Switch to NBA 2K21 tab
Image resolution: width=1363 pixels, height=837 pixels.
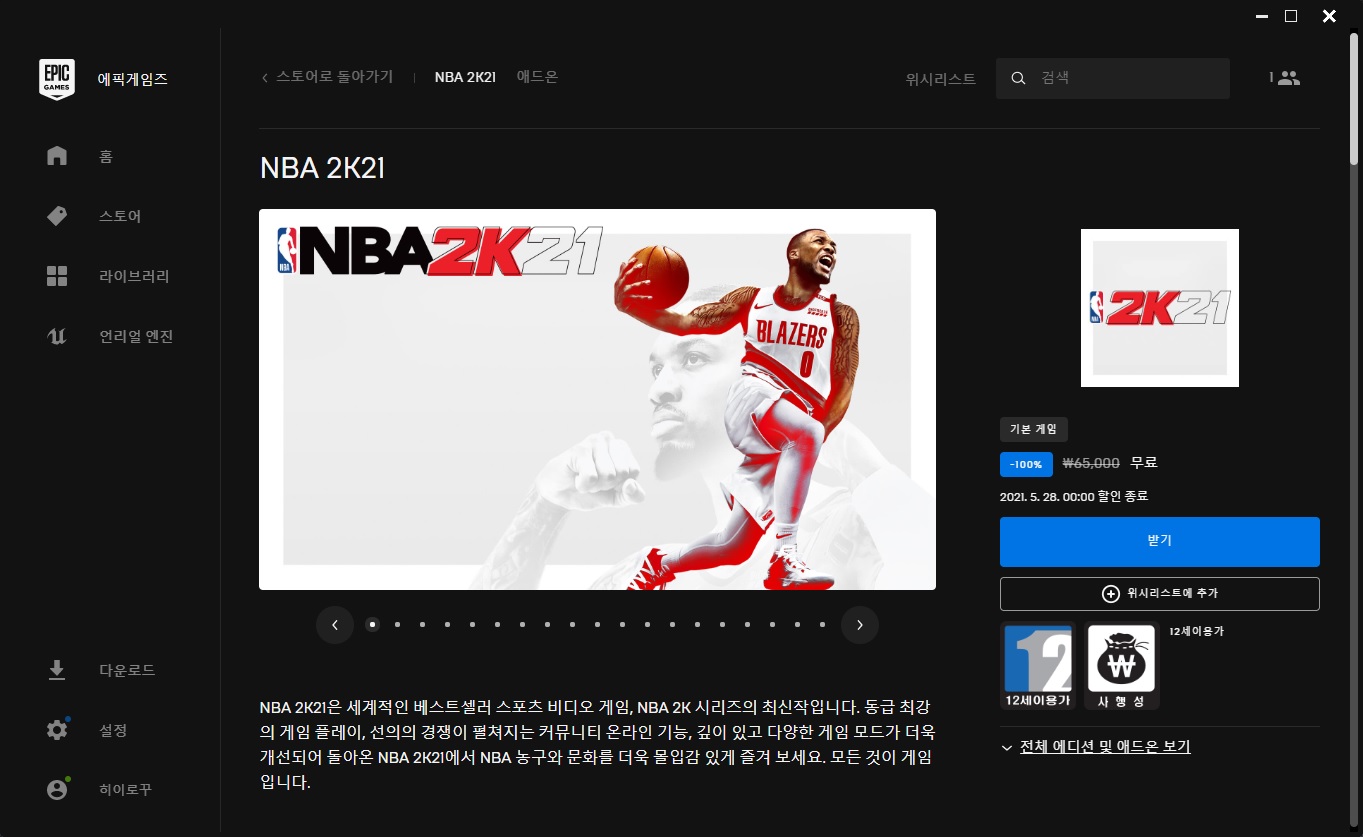pyautogui.click(x=465, y=77)
